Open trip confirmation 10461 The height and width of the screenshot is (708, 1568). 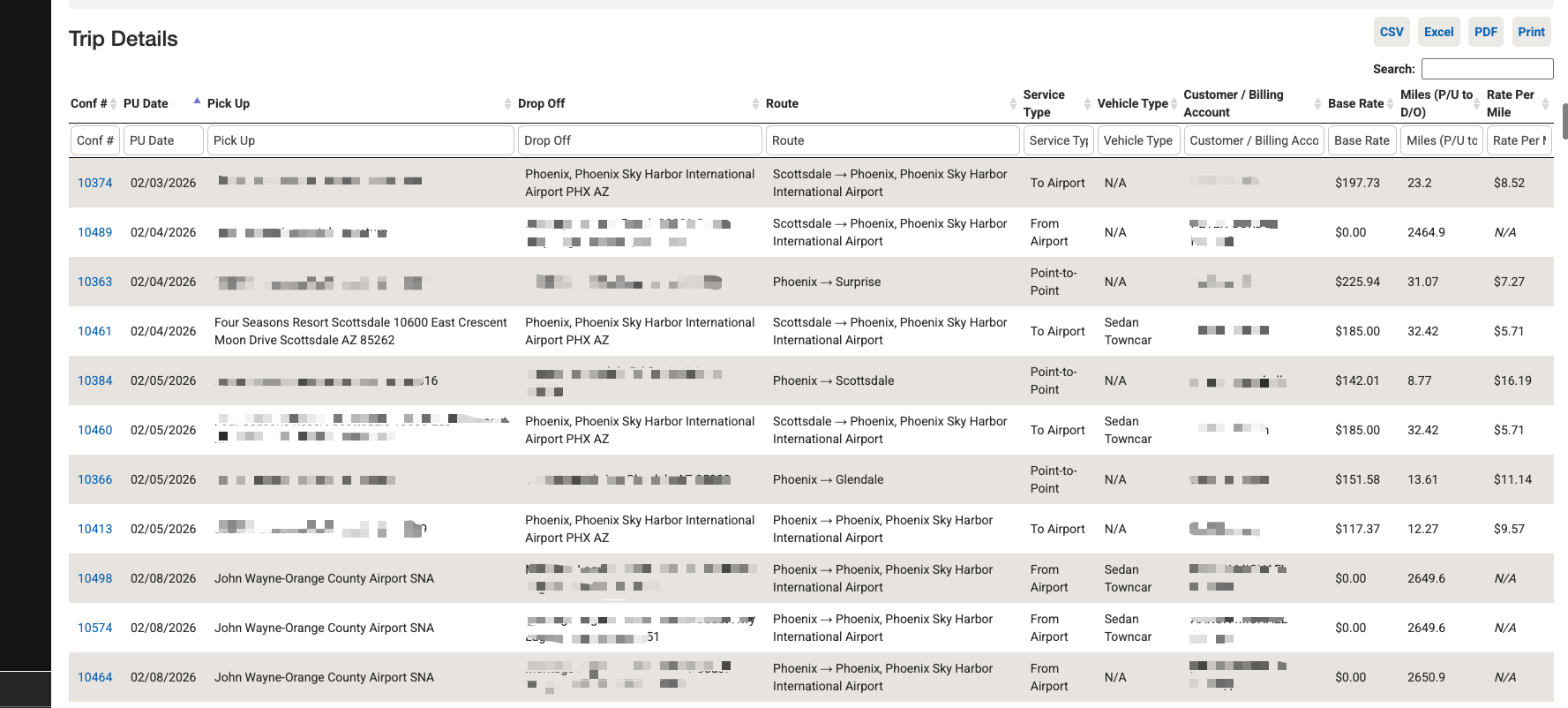tap(94, 331)
